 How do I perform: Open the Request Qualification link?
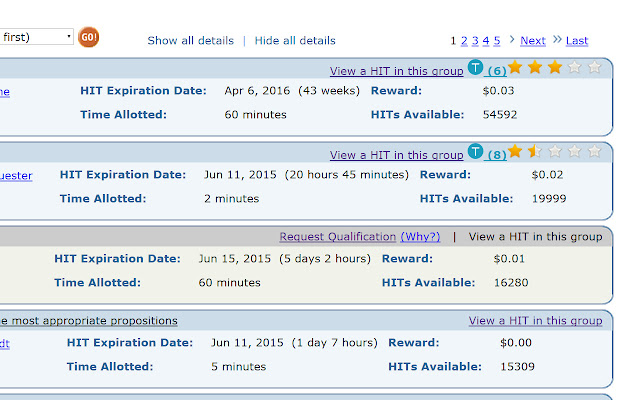338,237
